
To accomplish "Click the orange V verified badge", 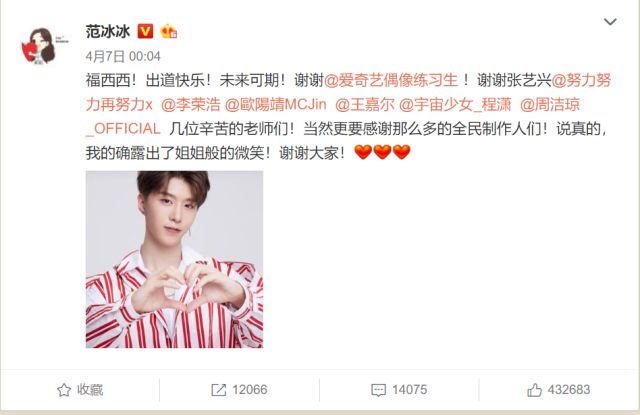I will point(145,31).
